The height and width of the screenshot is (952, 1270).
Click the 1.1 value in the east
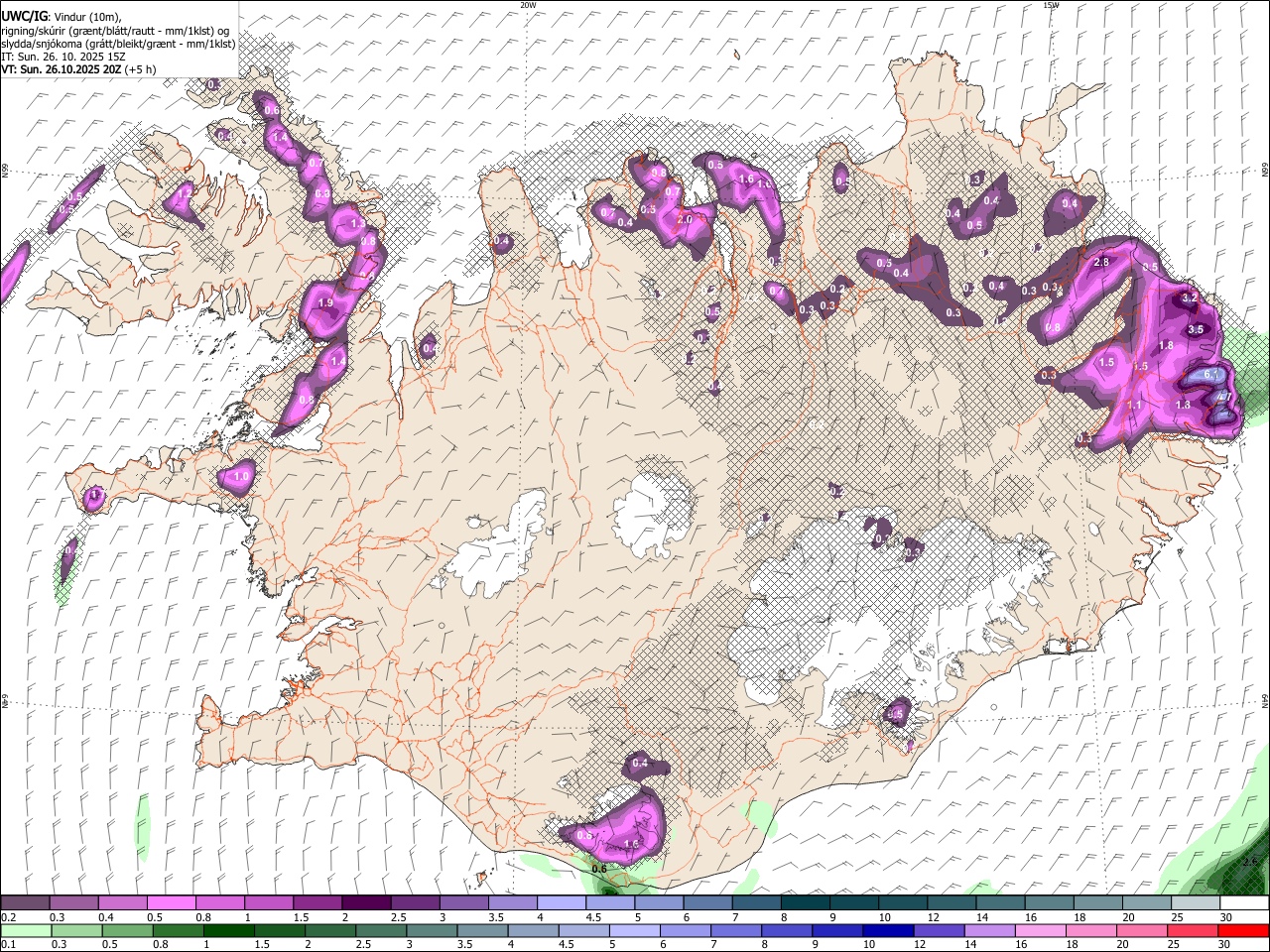(1135, 406)
